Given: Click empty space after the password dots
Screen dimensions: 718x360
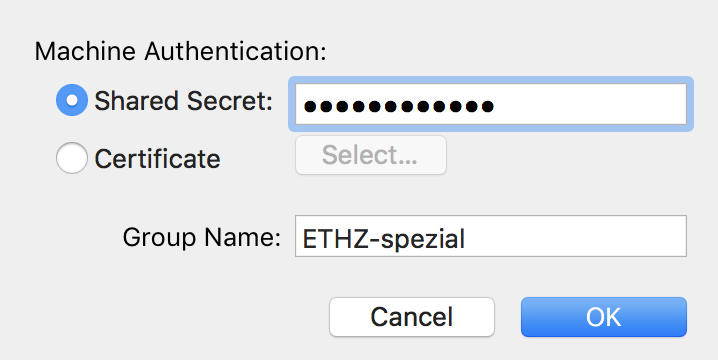Looking at the screenshot, I should click(591, 104).
